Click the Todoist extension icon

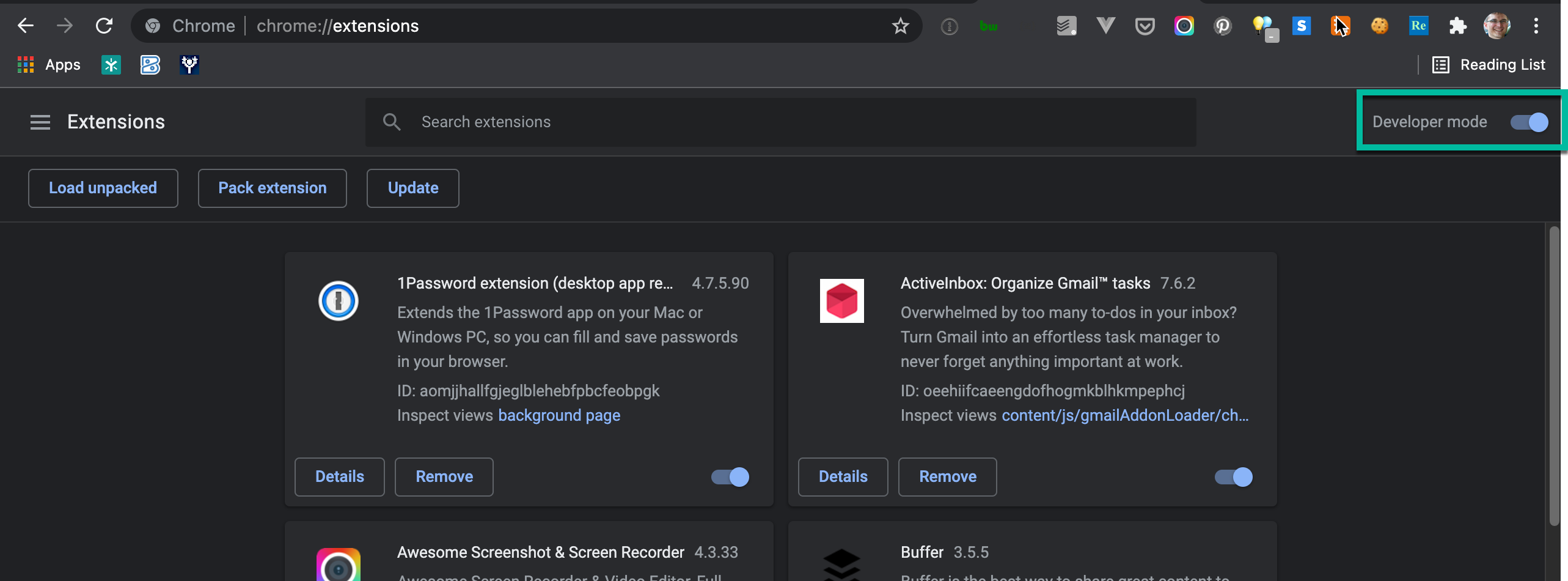[1066, 26]
